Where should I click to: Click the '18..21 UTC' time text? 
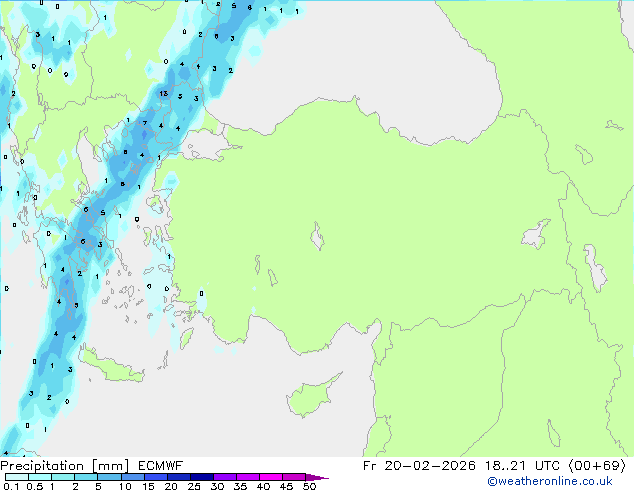[x=522, y=466]
